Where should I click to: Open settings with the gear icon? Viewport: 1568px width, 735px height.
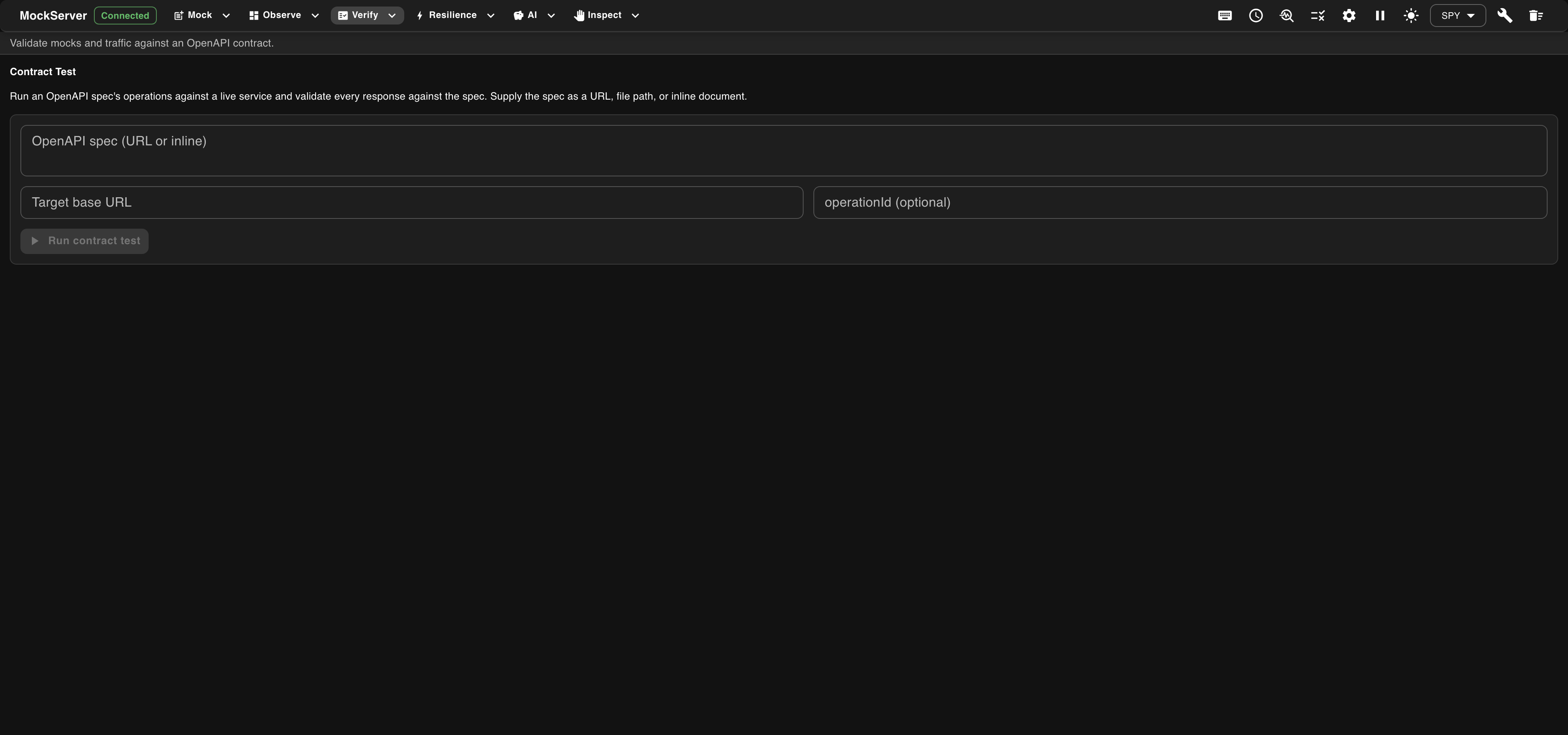click(x=1349, y=16)
